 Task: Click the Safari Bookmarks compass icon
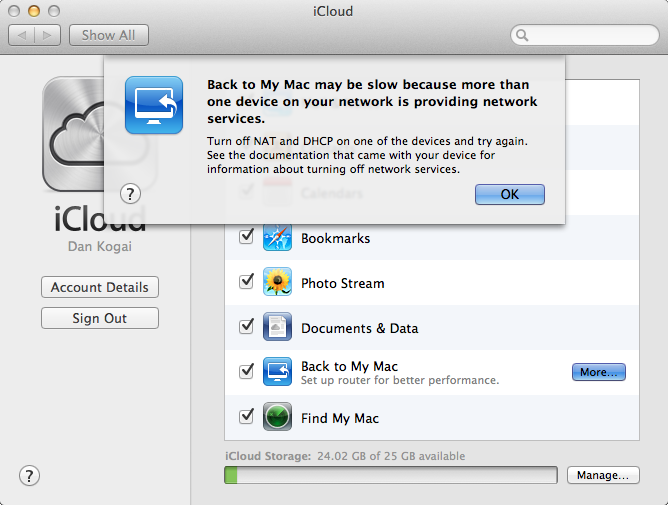[x=277, y=237]
